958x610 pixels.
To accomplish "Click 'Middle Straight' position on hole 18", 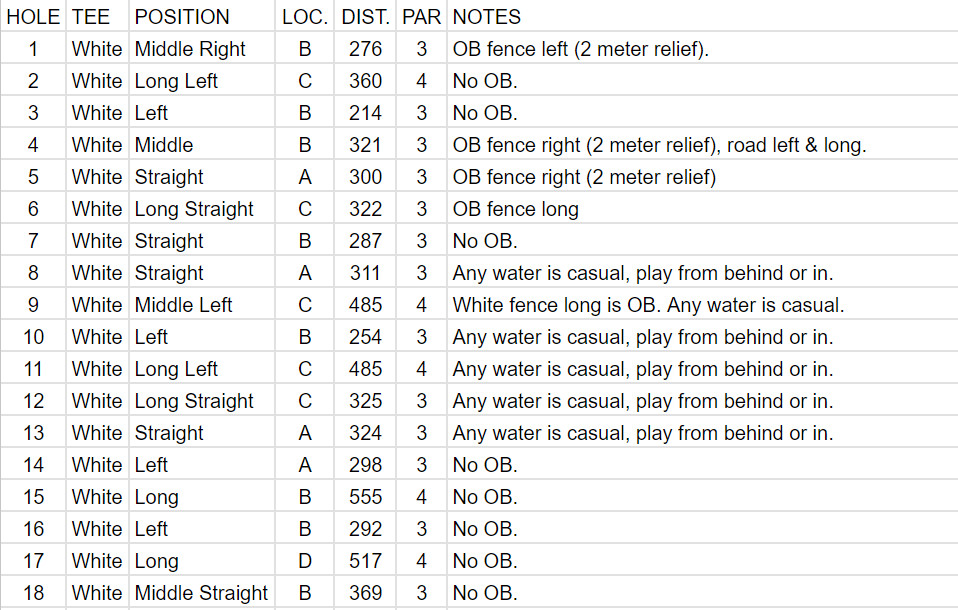I will click(x=202, y=593).
